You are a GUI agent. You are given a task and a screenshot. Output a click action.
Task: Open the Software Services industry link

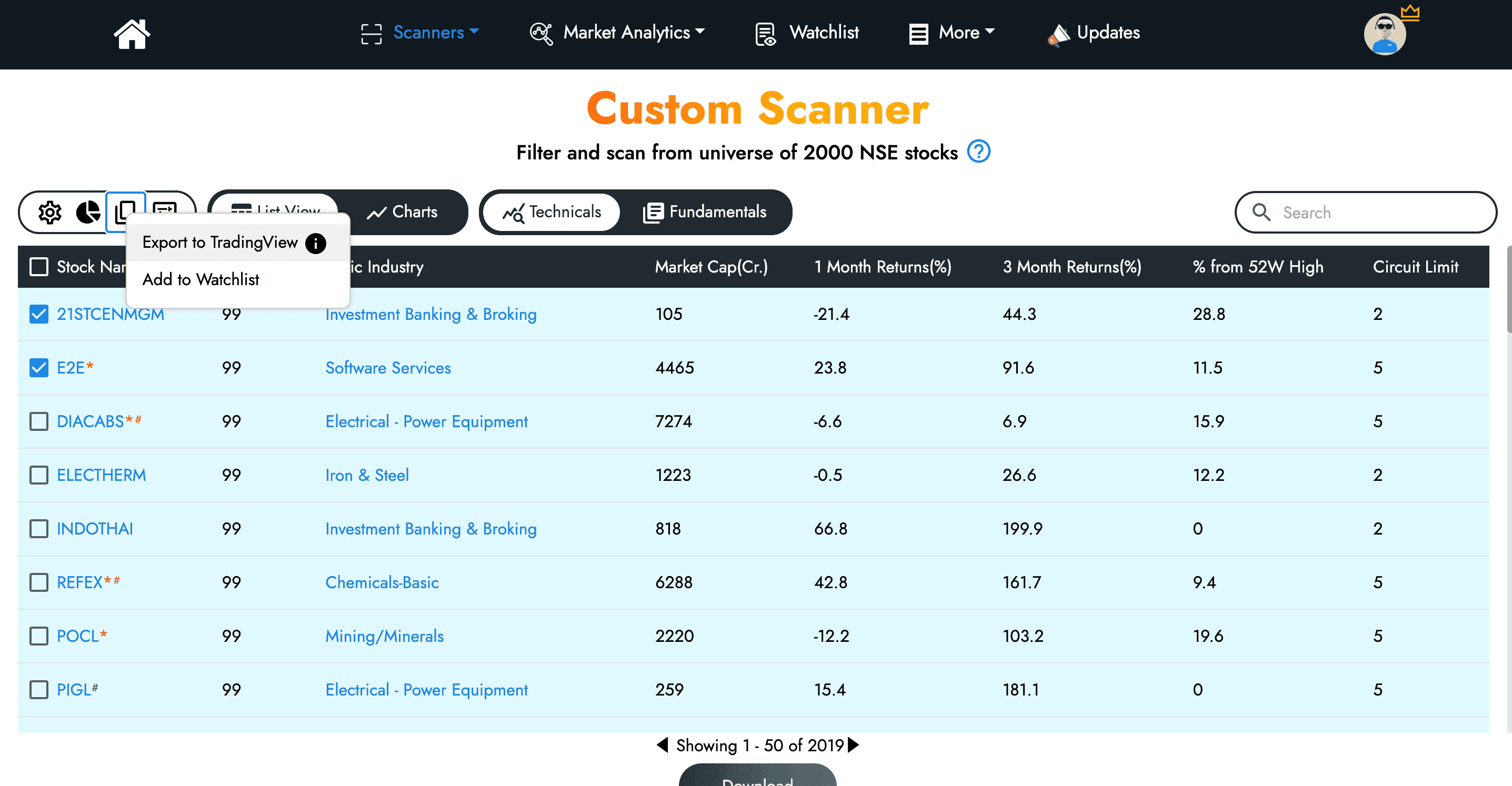(x=388, y=368)
